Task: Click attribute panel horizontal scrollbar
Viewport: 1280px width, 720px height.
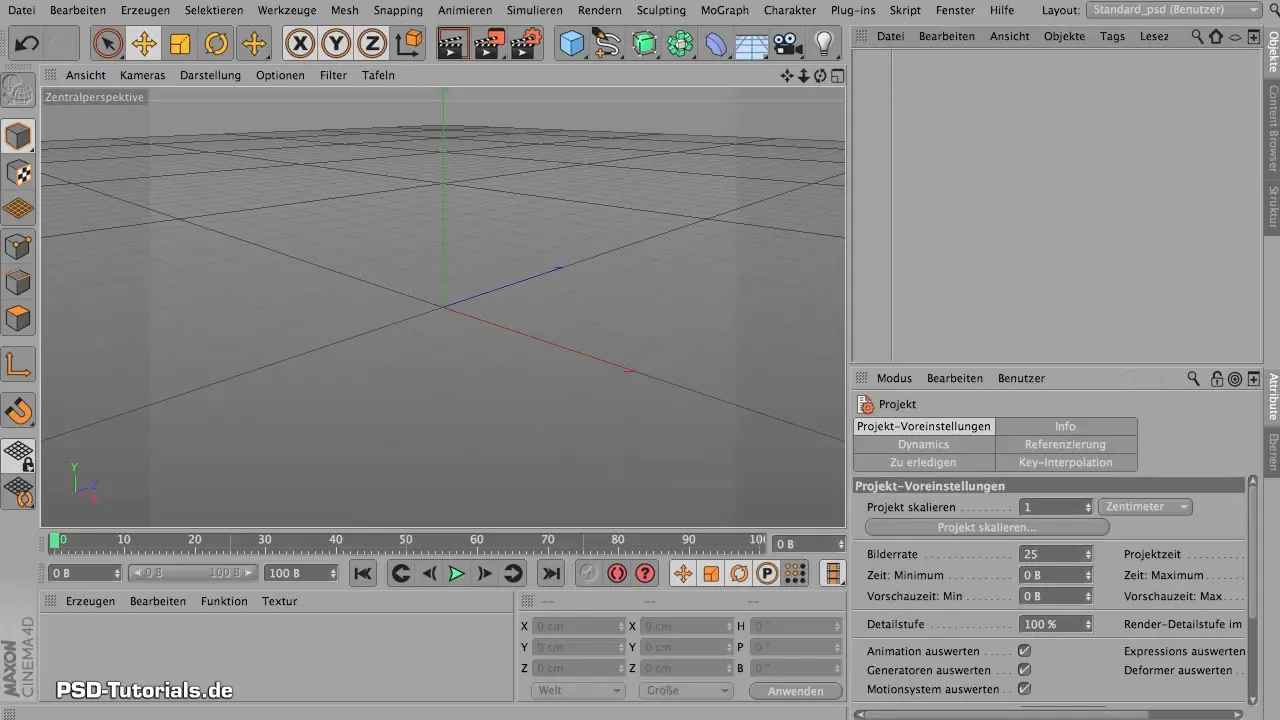Action: point(1050,714)
